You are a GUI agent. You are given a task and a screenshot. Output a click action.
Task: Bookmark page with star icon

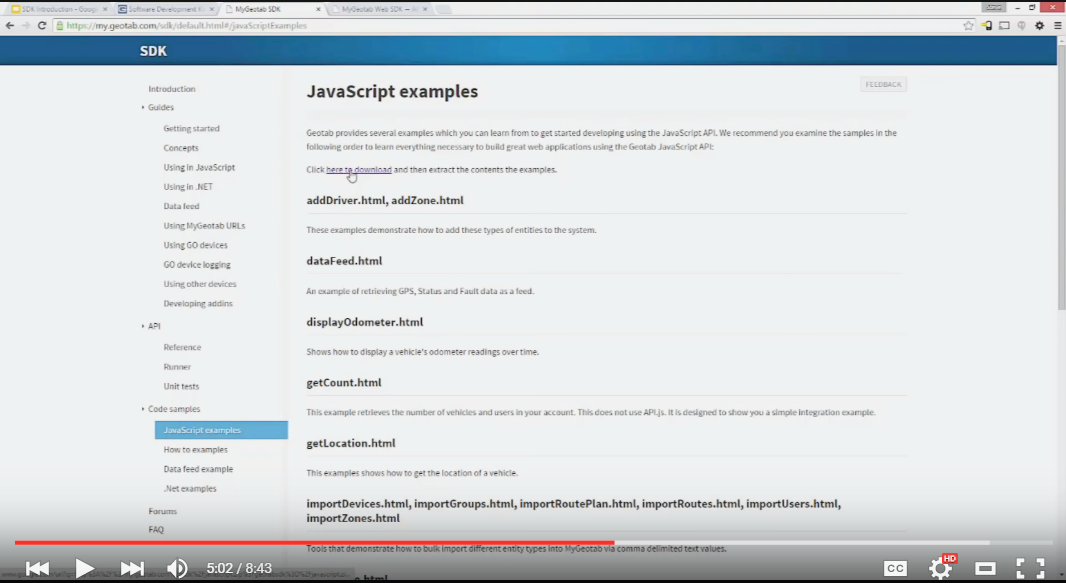[x=968, y=25]
